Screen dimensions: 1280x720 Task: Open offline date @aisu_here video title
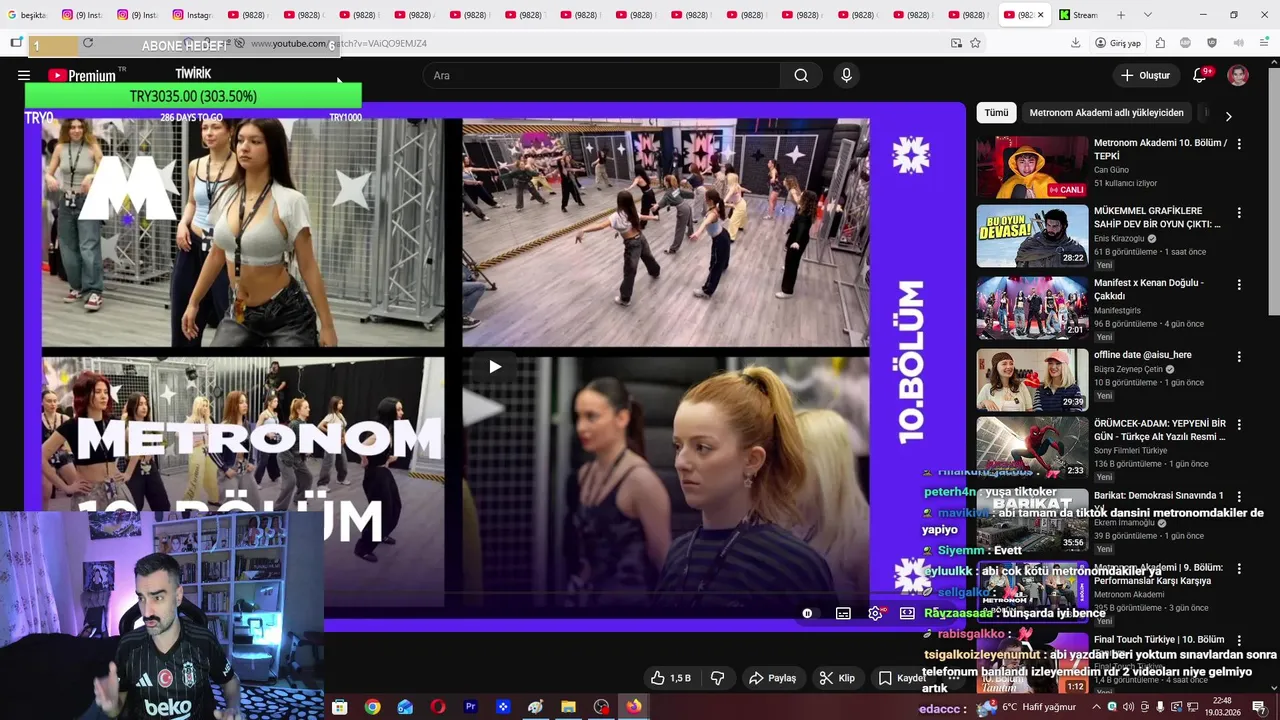click(x=1143, y=355)
